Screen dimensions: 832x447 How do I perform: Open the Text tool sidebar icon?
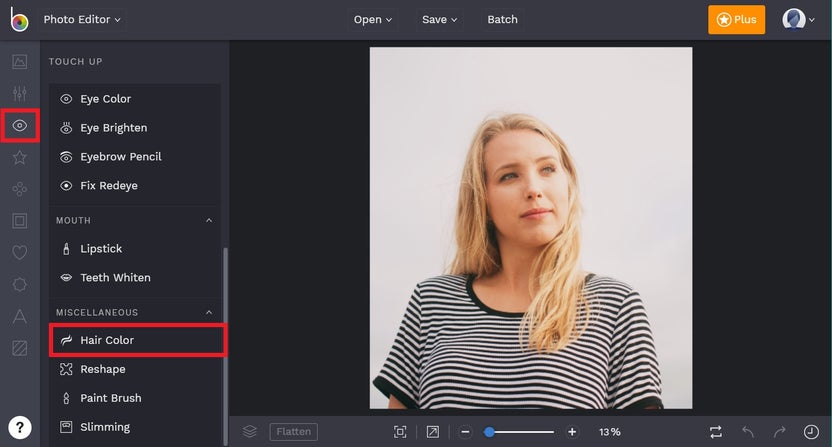tap(20, 316)
